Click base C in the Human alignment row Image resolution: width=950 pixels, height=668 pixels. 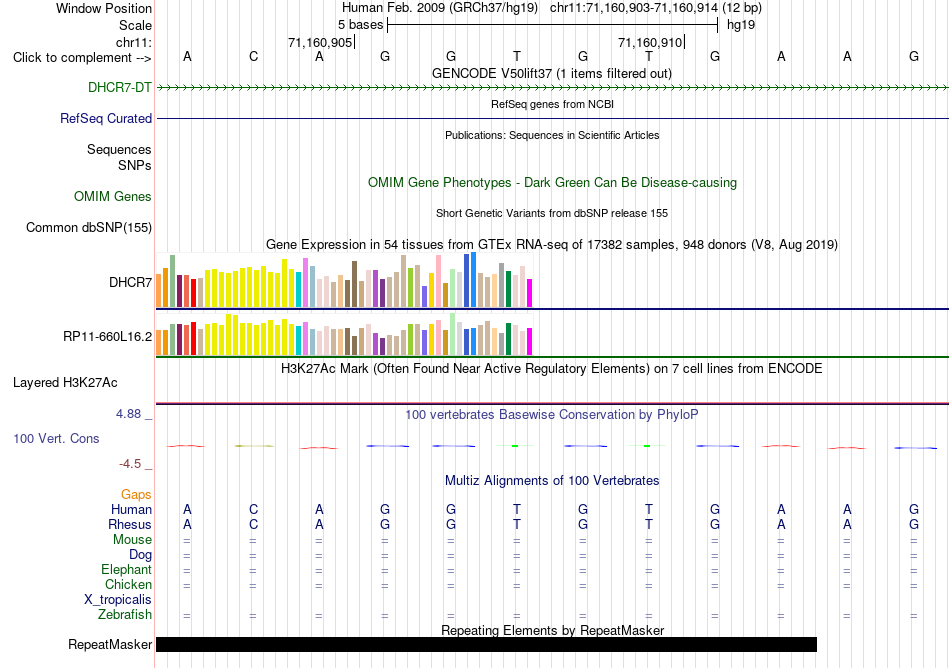tap(253, 509)
